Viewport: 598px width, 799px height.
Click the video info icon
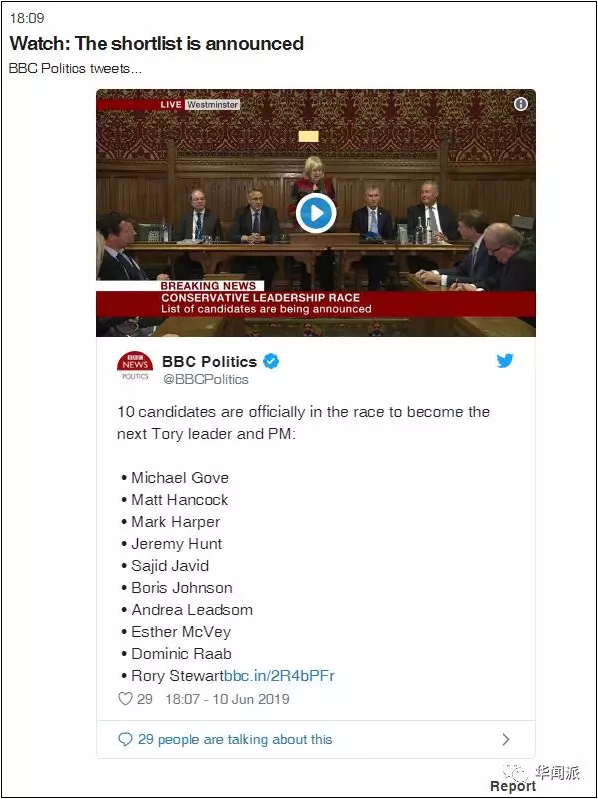point(521,104)
